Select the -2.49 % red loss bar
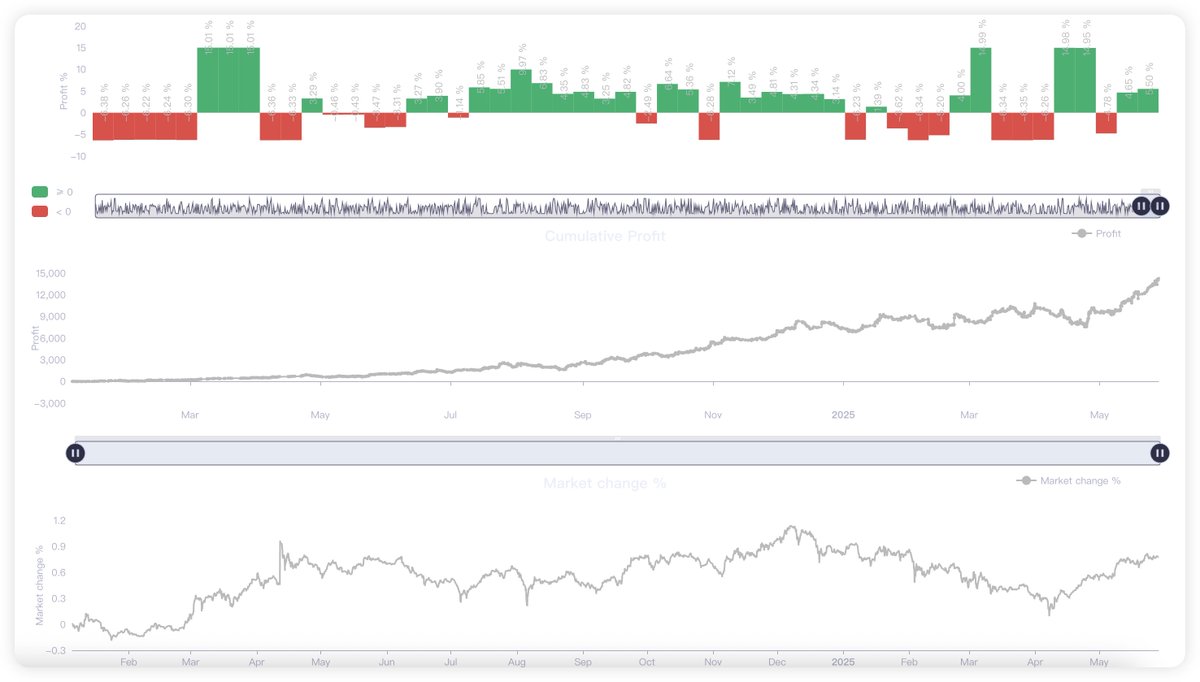This screenshot has height=682, width=1200. [646, 117]
